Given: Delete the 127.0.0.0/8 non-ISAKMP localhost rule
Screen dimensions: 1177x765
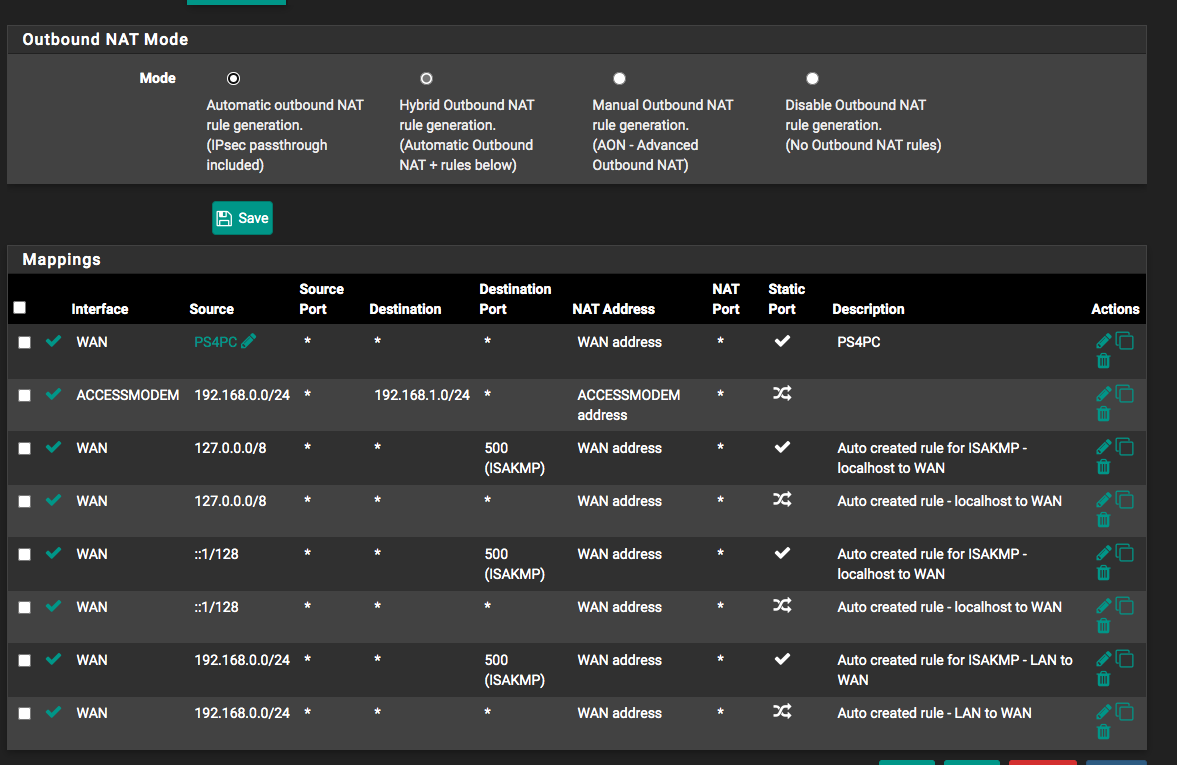Looking at the screenshot, I should click(x=1103, y=520).
